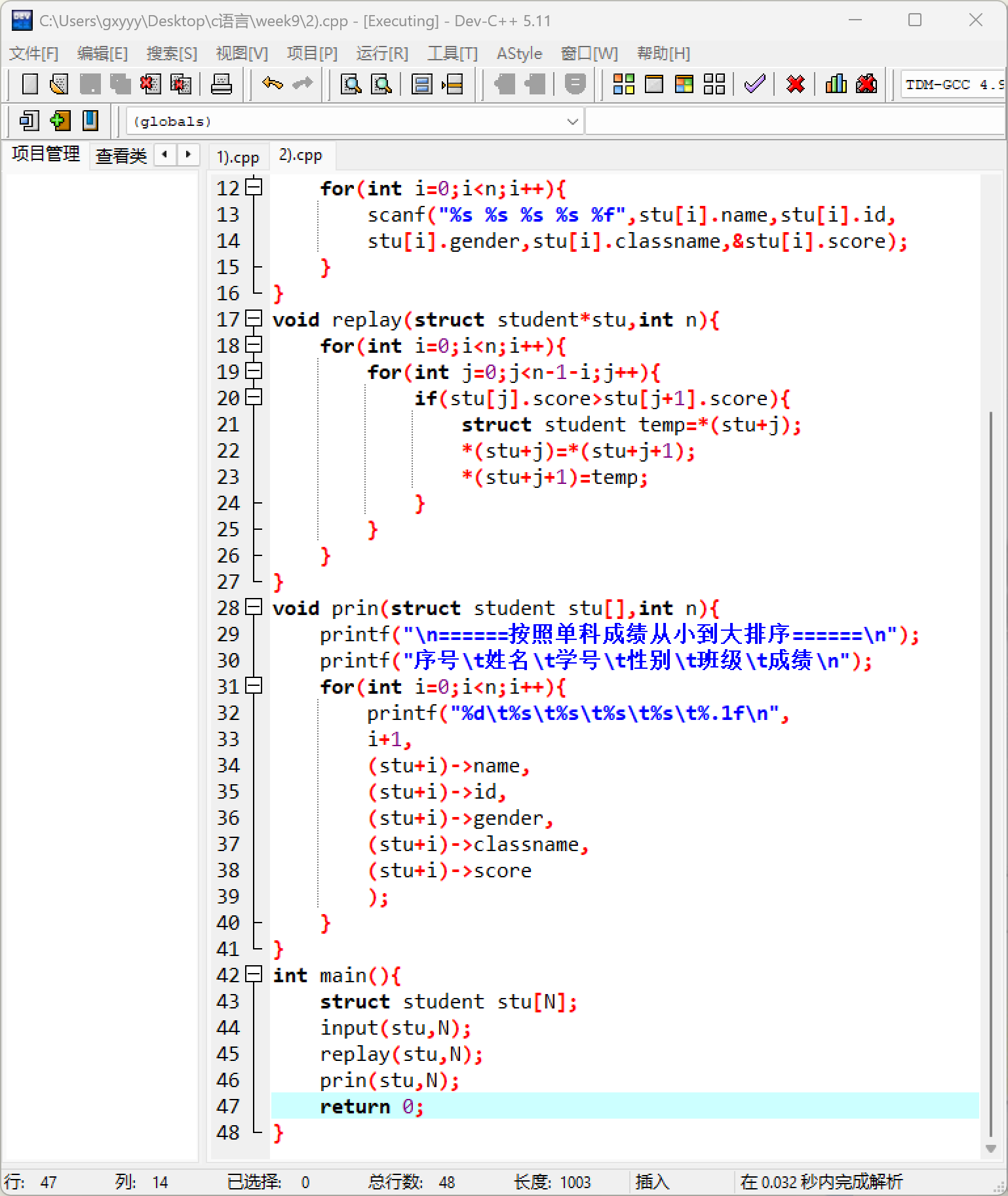Click the 插入 insert-mode status indicator

pyautogui.click(x=652, y=1182)
